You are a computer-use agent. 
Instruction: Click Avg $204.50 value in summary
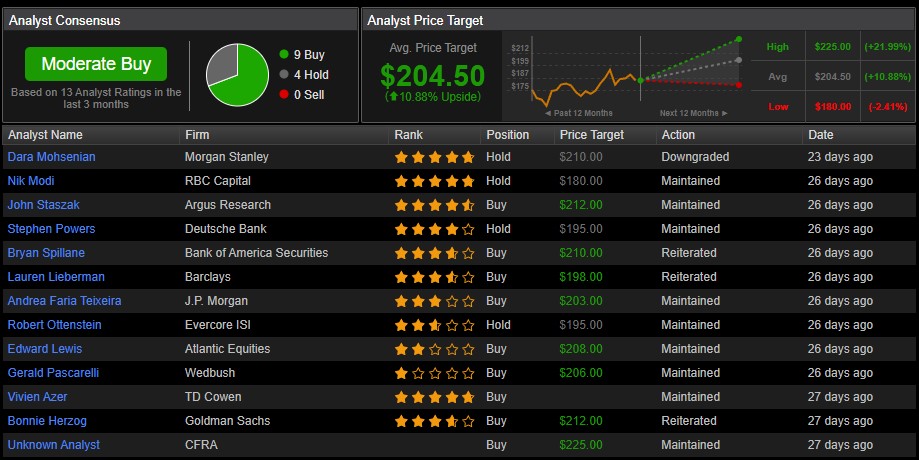[832, 77]
